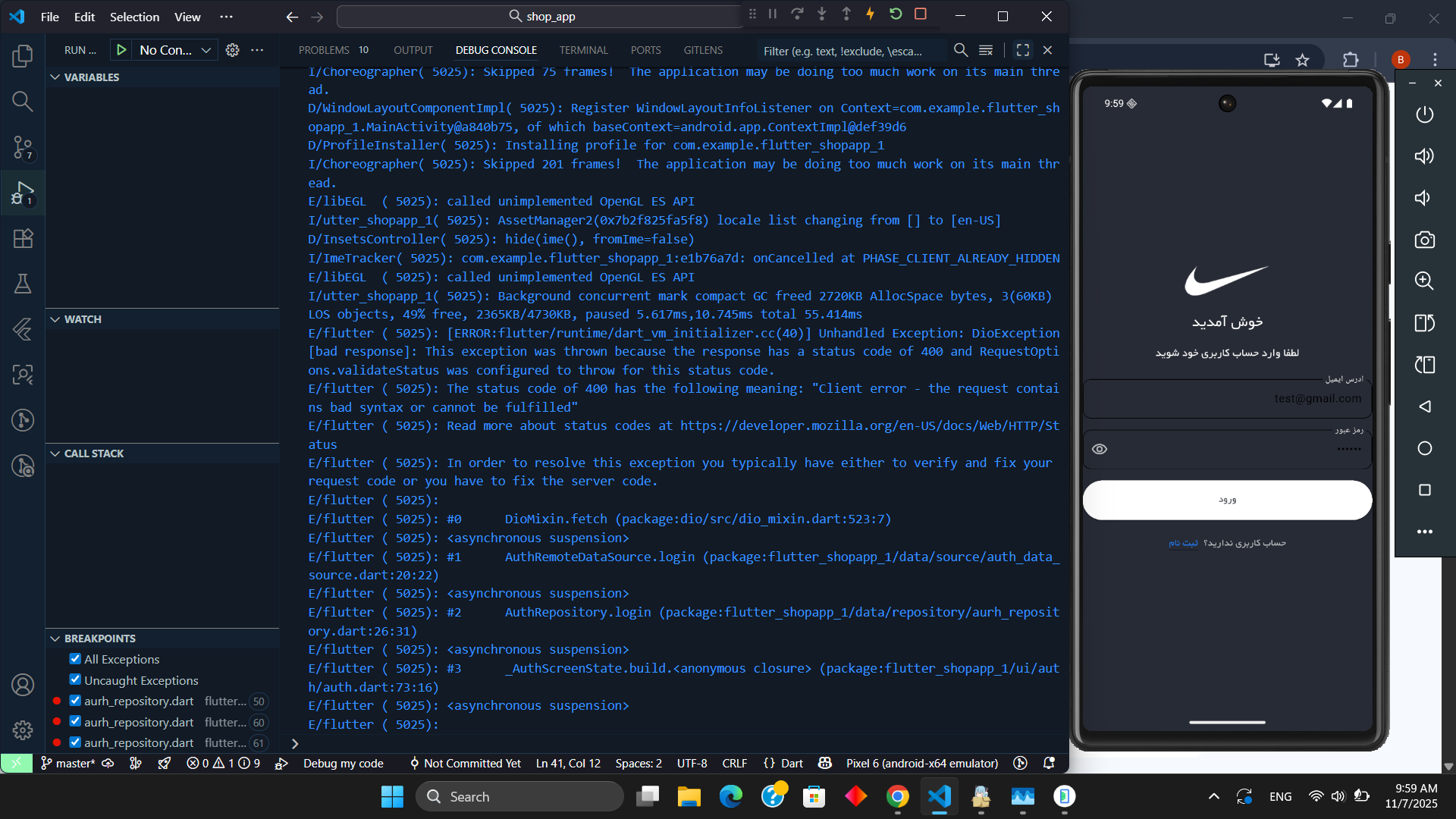Stop debugging with the red square
The image size is (1456, 819).
click(x=921, y=14)
